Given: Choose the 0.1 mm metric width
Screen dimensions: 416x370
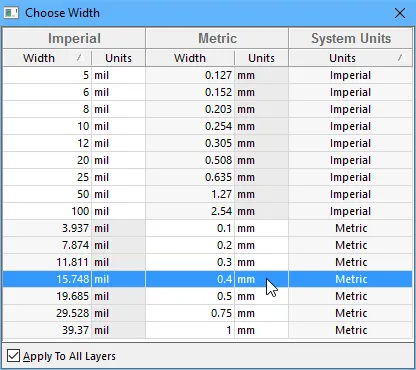Looking at the screenshot, I should tap(208, 228).
